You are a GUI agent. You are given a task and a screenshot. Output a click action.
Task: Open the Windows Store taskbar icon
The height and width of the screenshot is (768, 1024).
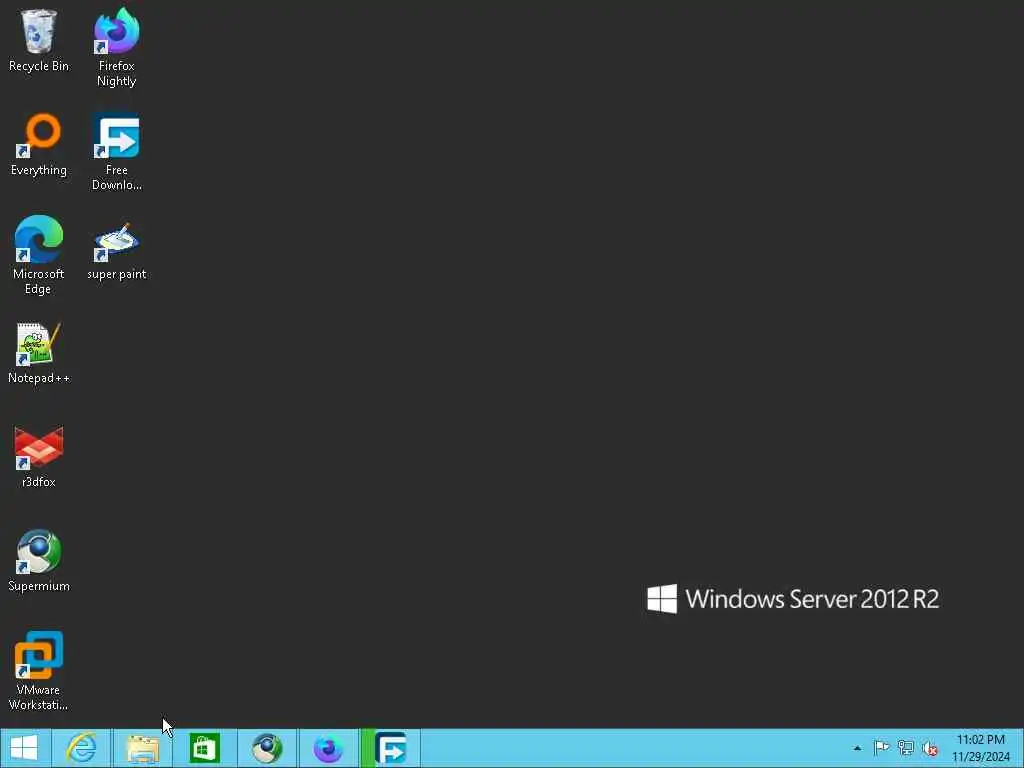click(x=204, y=748)
